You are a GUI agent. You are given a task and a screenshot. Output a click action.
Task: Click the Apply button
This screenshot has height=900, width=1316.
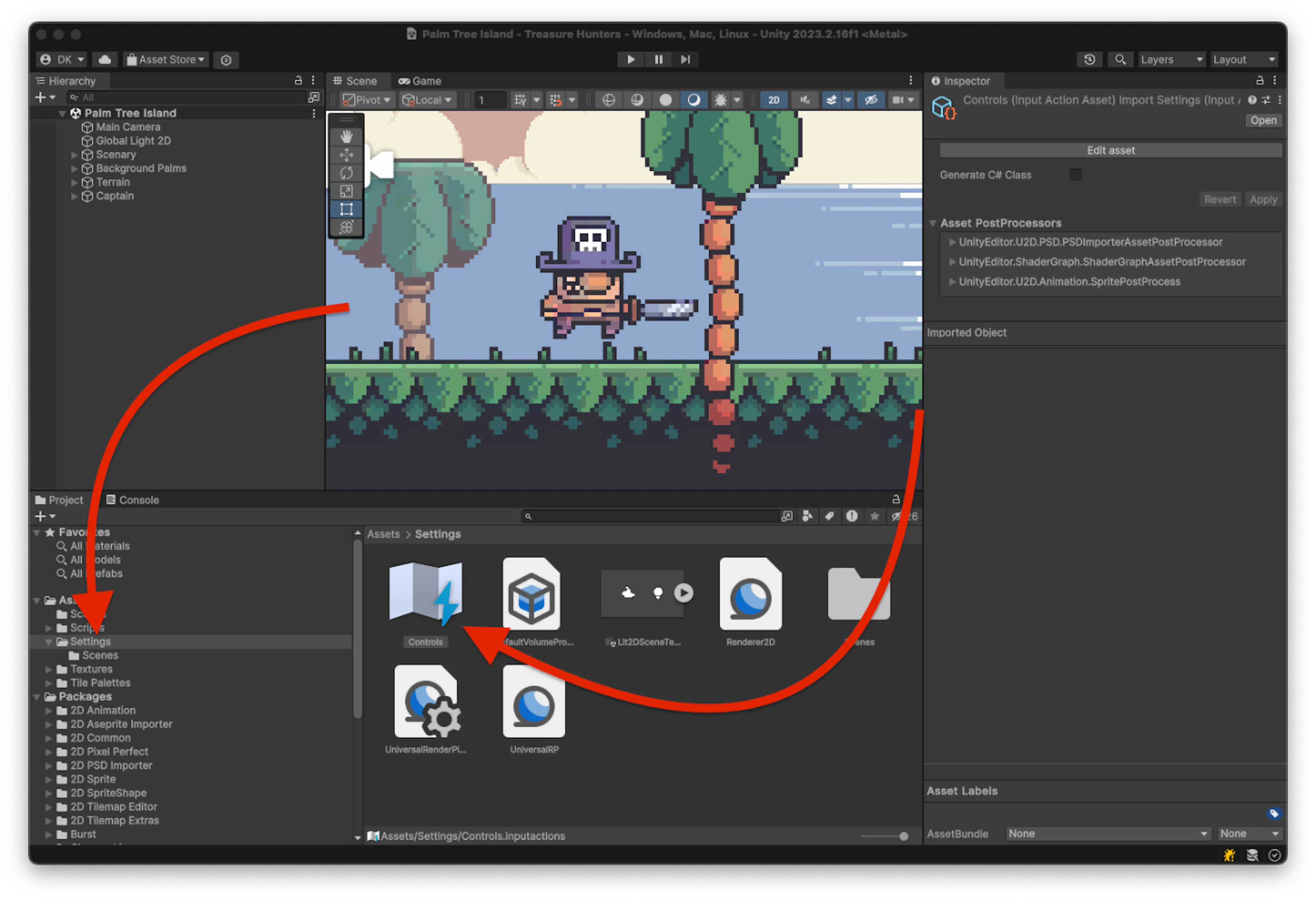[1263, 199]
